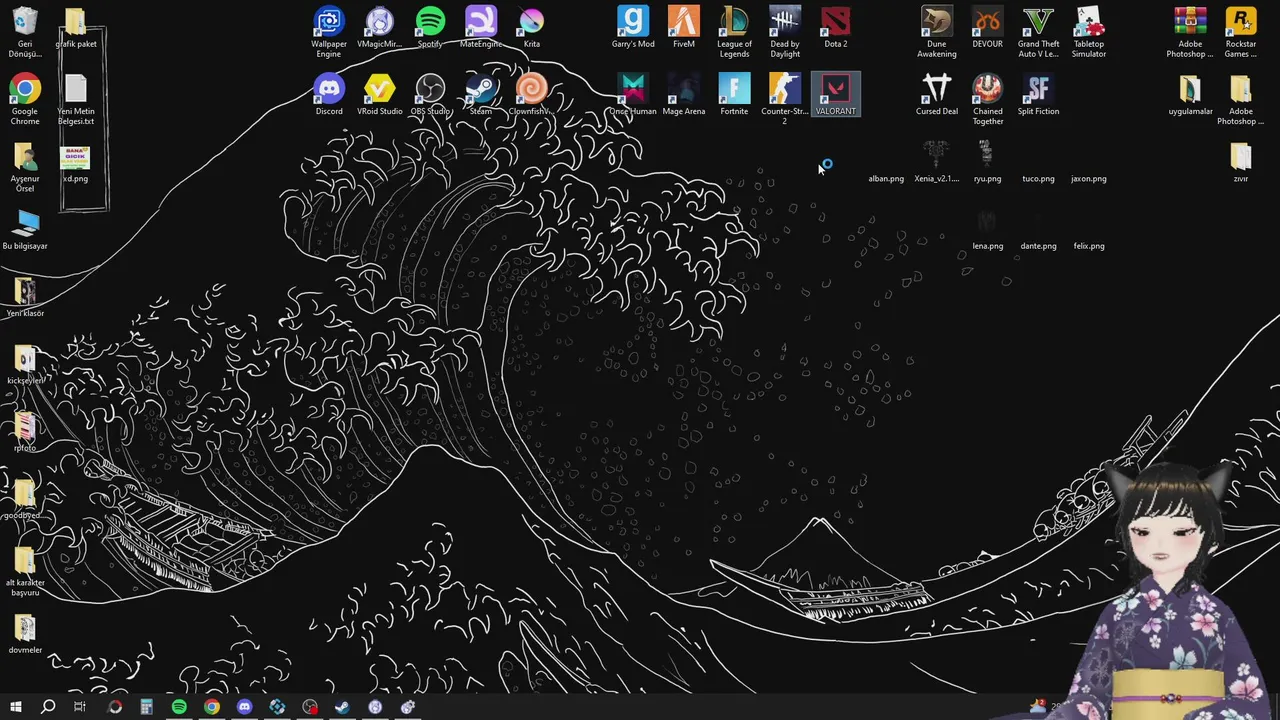This screenshot has height=720, width=1280.
Task: Open ryu.png image file
Action: [988, 161]
